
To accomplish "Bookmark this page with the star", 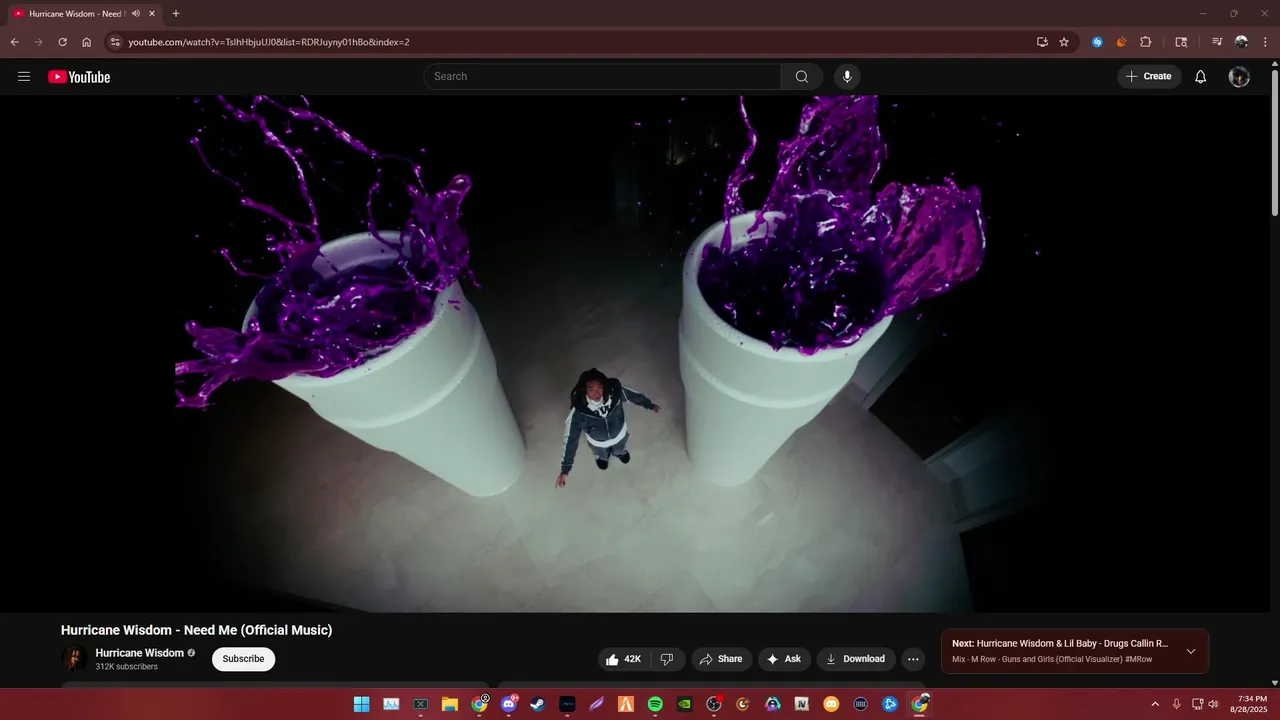I will point(1064,42).
